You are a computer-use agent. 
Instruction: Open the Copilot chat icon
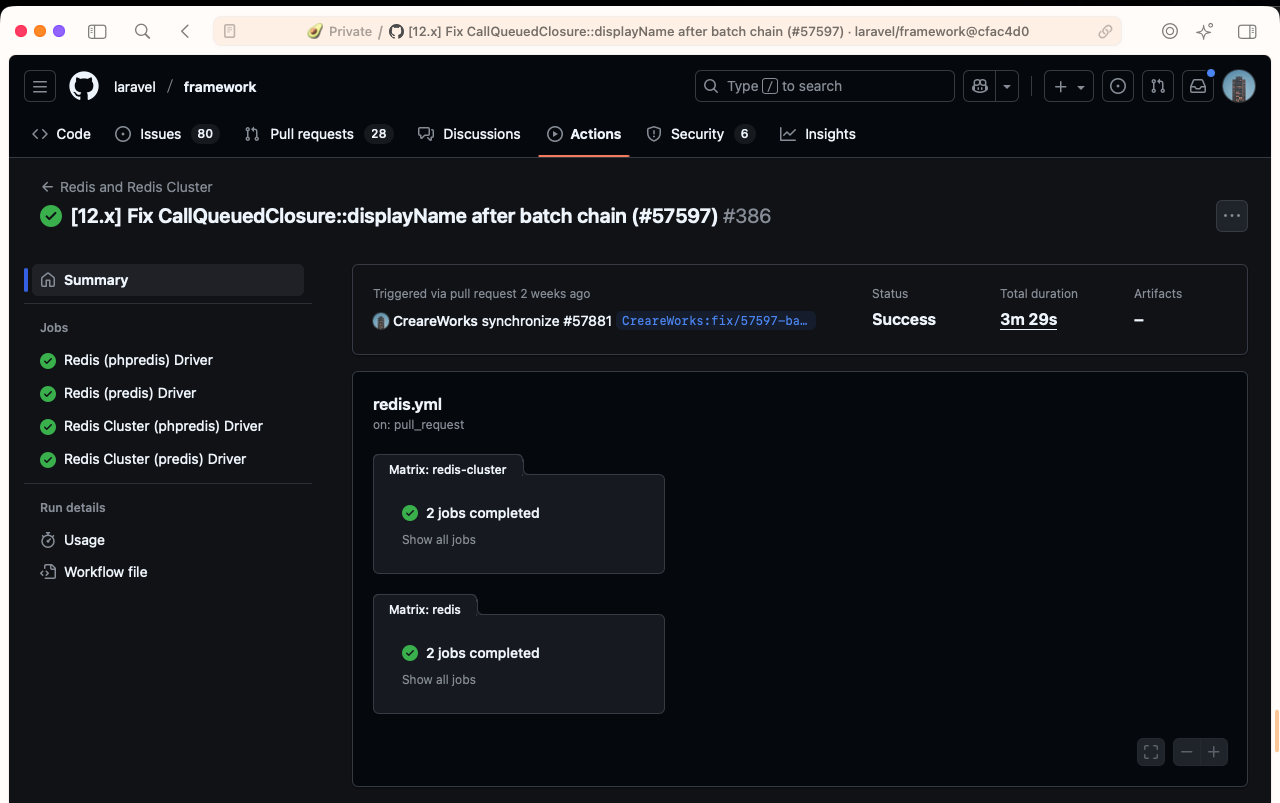click(x=979, y=87)
